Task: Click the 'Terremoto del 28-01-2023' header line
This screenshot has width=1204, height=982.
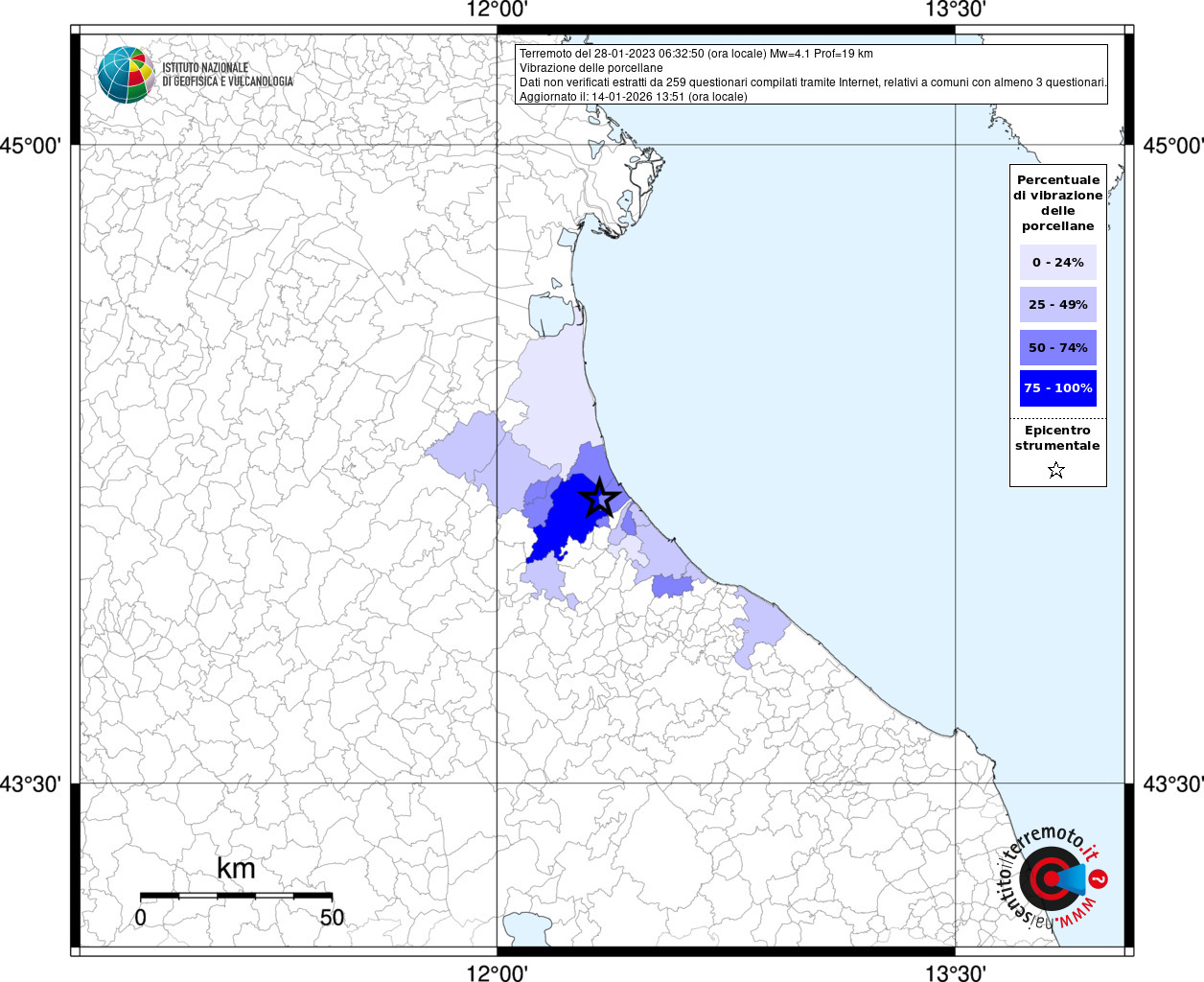Action: [696, 54]
